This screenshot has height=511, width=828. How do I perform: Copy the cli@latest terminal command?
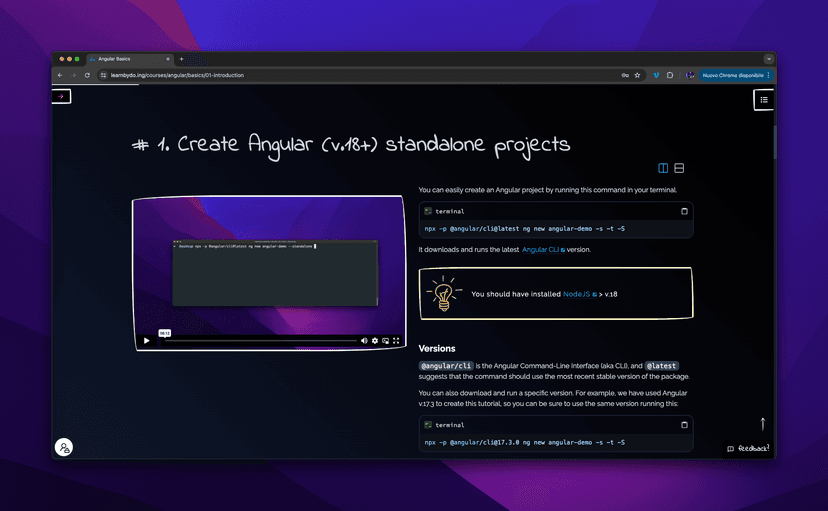click(x=684, y=211)
